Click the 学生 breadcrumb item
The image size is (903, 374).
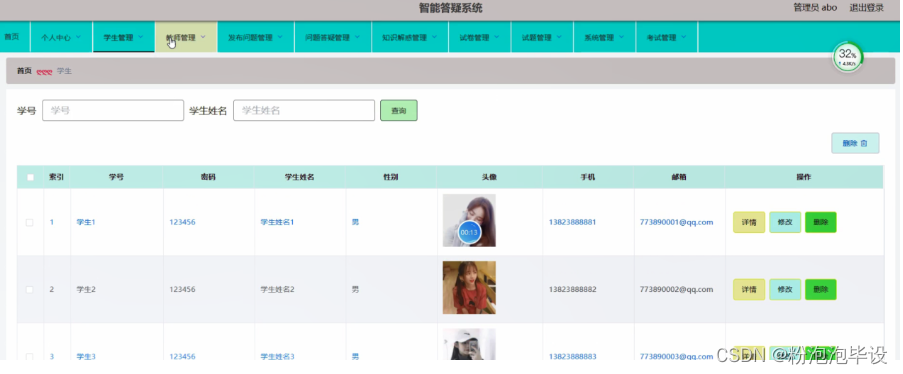(x=64, y=71)
